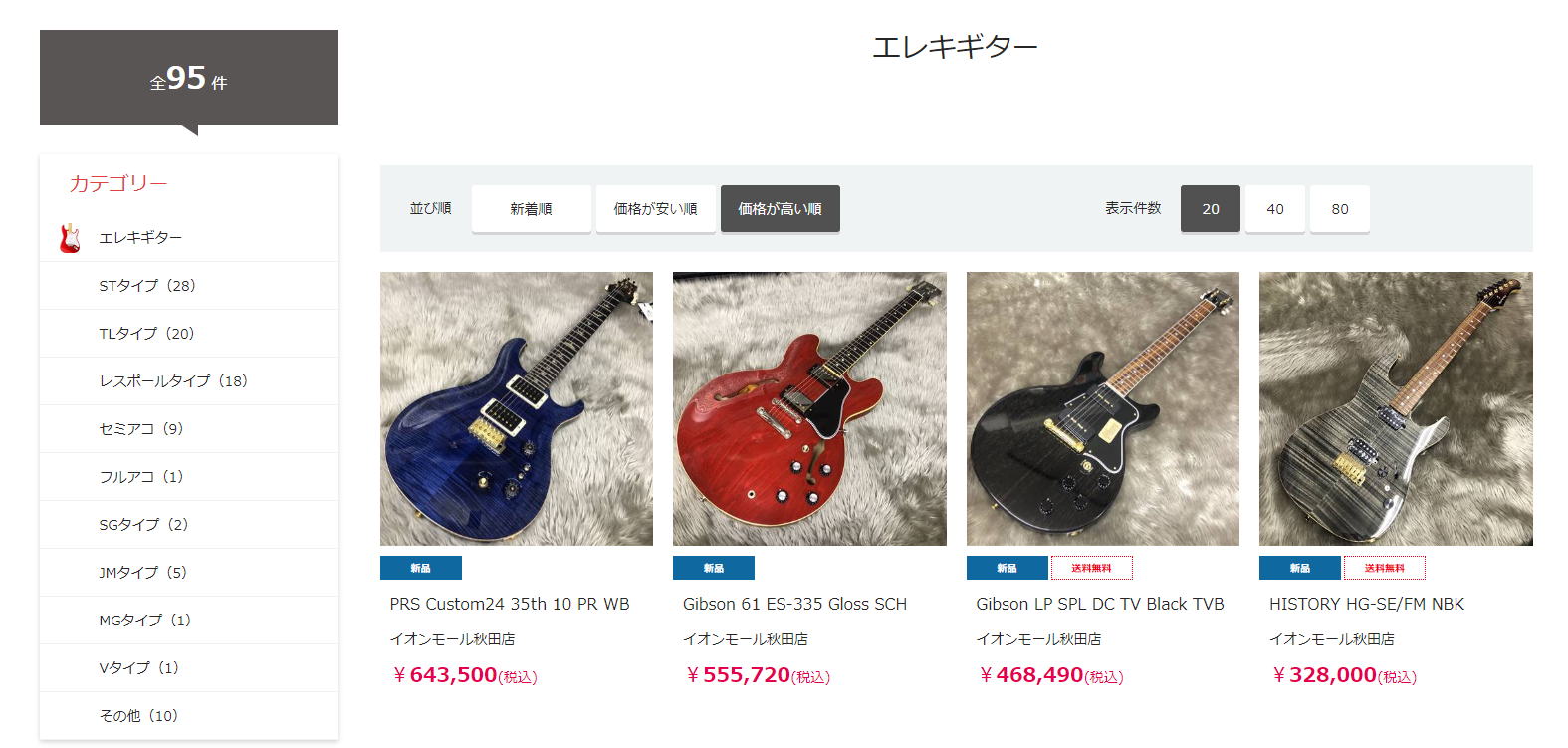Open the TLタイプ (20) category
Viewport: 1568px width, 748px height.
point(189,334)
